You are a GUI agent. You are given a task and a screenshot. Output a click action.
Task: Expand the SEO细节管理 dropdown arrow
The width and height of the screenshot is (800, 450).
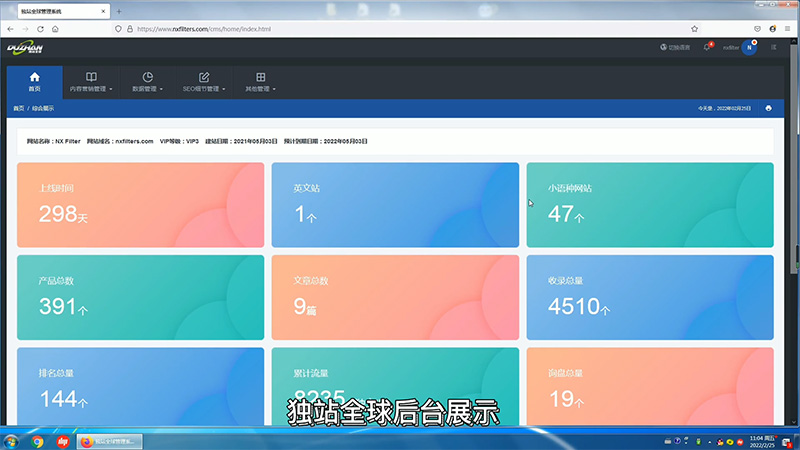pyautogui.click(x=223, y=89)
